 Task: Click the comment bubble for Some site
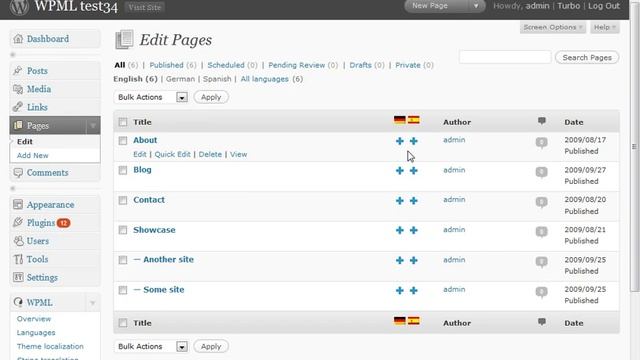point(541,292)
